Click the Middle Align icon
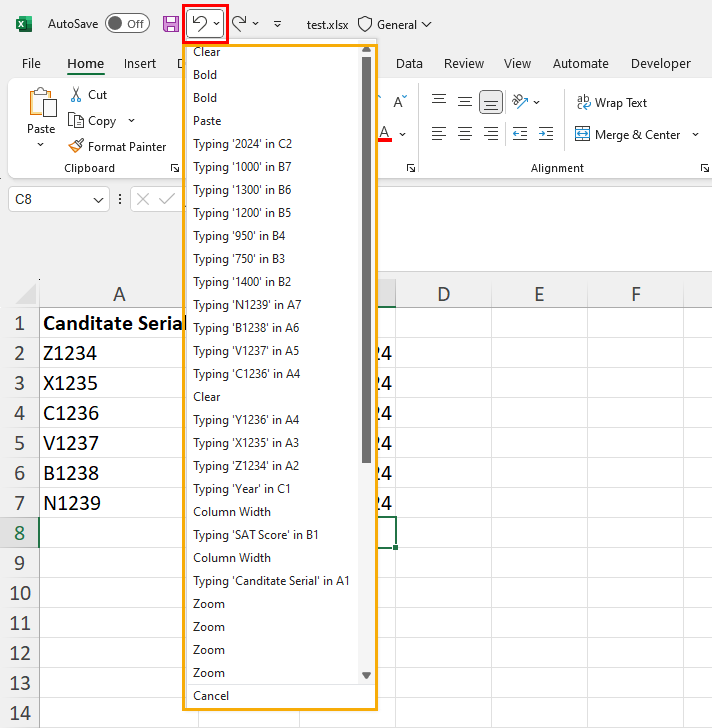 tap(465, 102)
